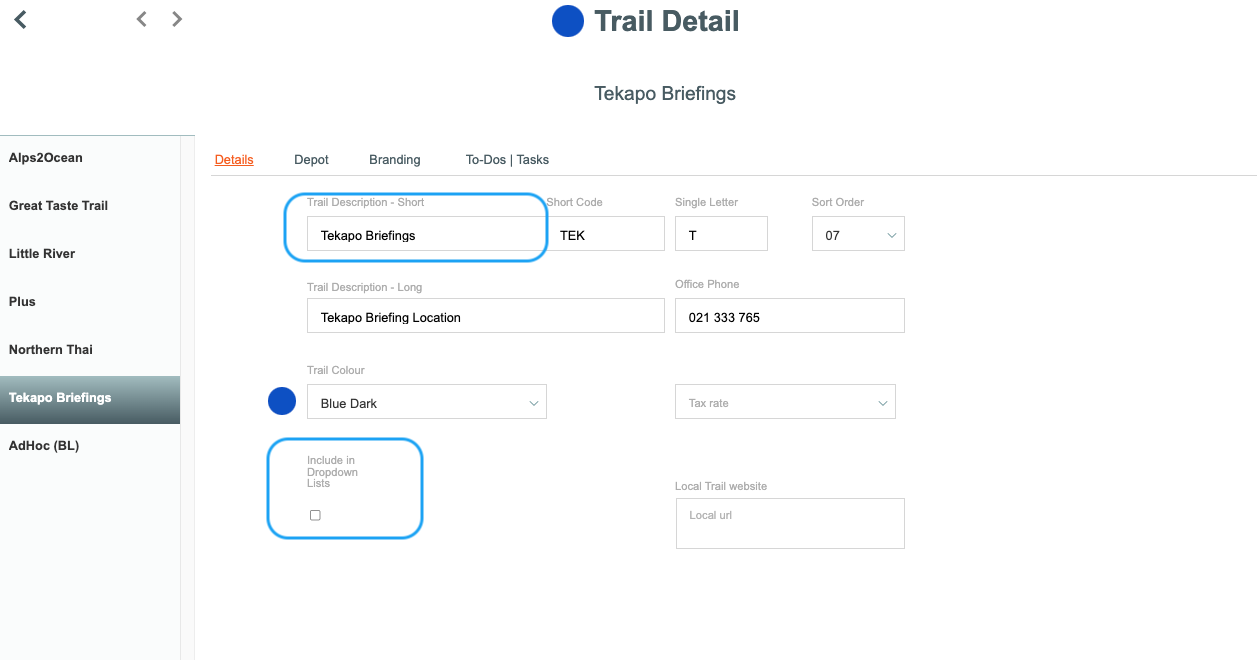The image size is (1257, 660).
Task: Click the Local url website field
Action: pyautogui.click(x=790, y=524)
